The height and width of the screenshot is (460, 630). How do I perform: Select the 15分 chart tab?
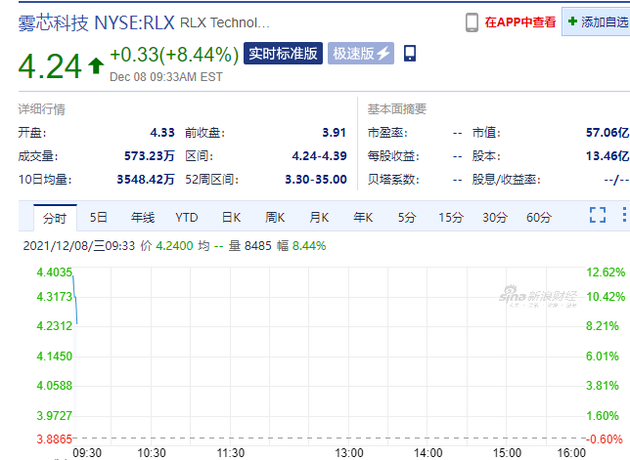point(451,218)
